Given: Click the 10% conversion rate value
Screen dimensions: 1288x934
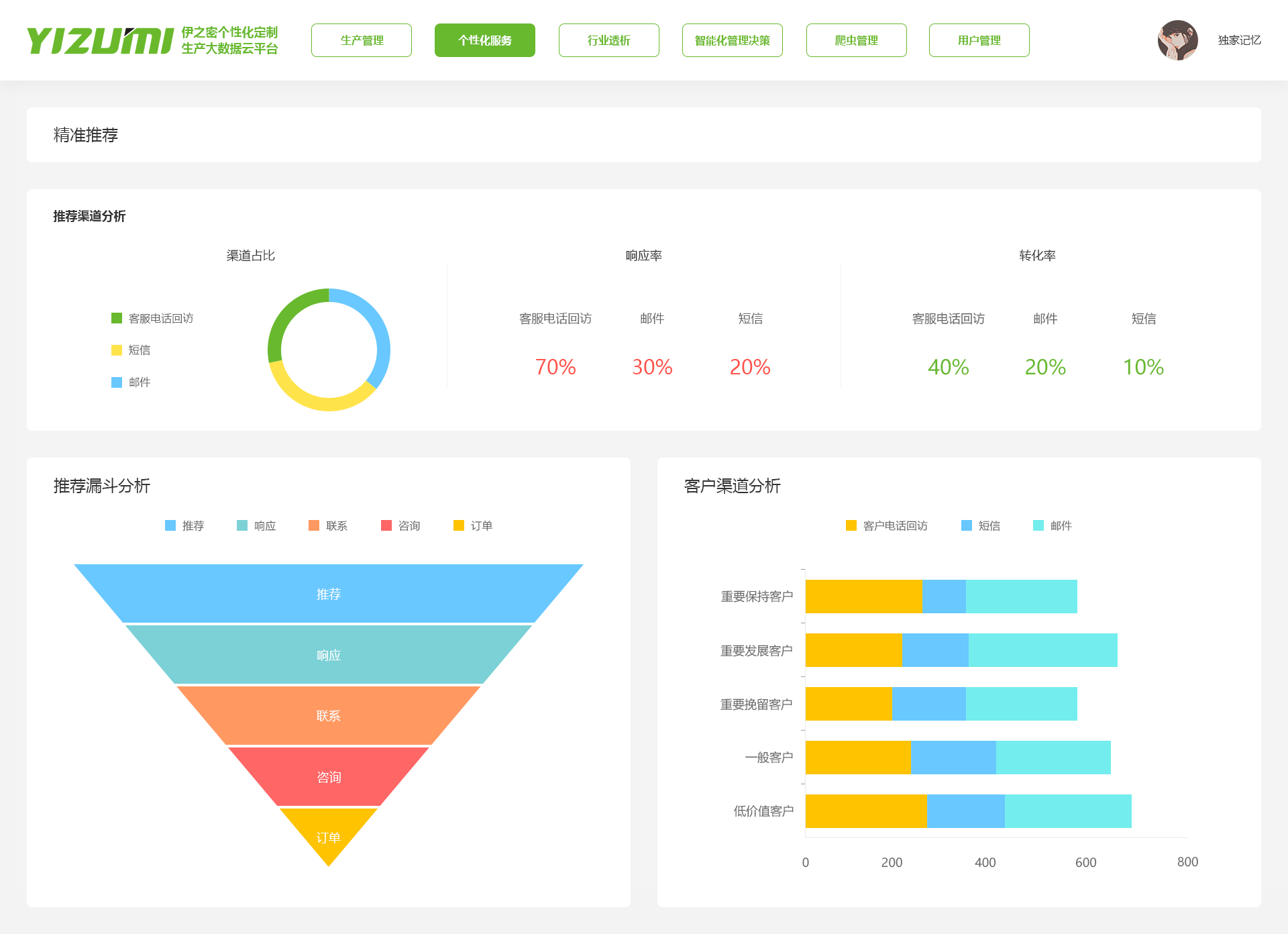Looking at the screenshot, I should pyautogui.click(x=1144, y=367).
